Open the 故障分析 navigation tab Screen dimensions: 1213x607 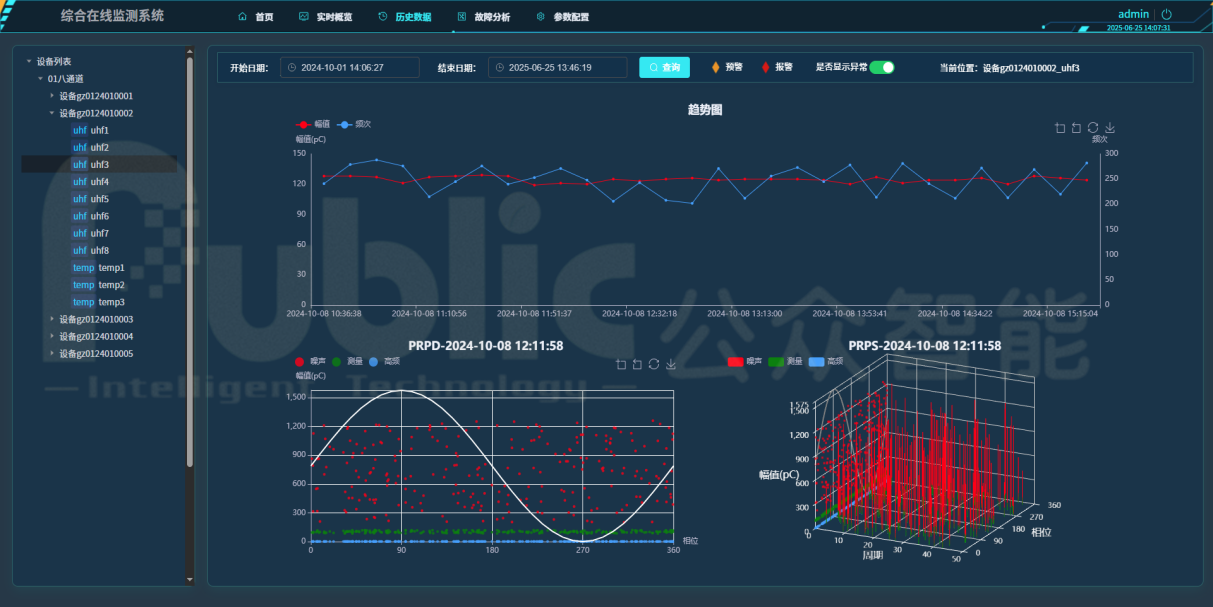coord(483,17)
